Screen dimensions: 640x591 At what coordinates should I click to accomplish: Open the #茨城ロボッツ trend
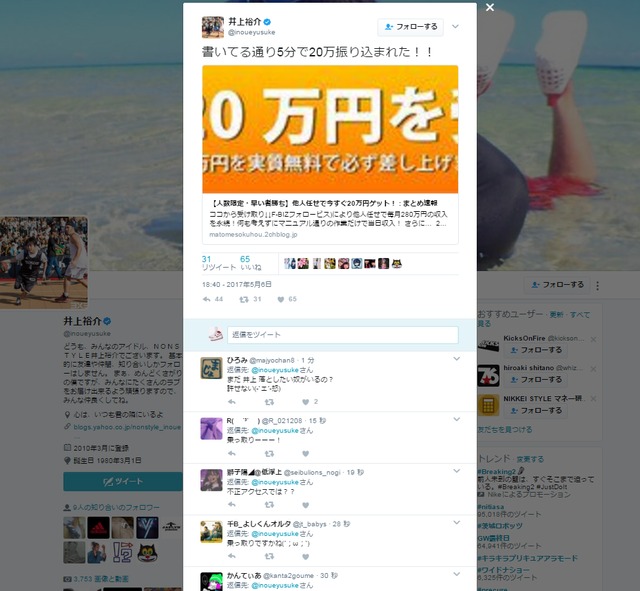coord(500,526)
